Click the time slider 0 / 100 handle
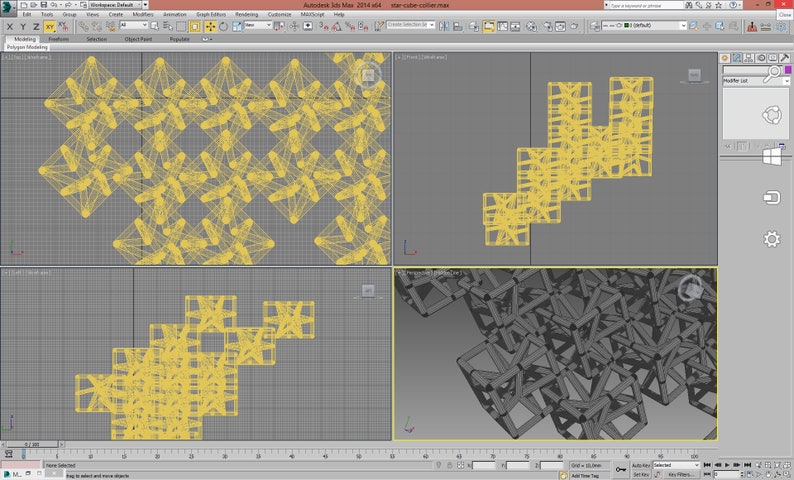Viewport: 794px width, 480px height. coord(32,444)
